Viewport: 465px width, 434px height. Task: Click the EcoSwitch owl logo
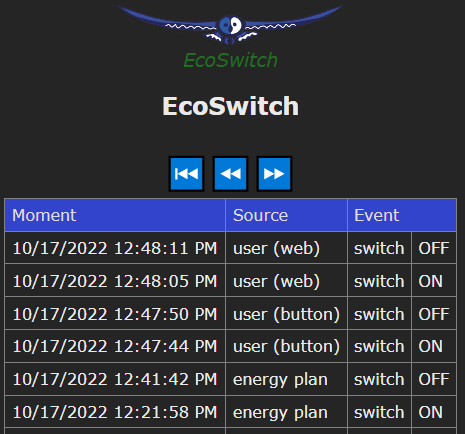(230, 25)
